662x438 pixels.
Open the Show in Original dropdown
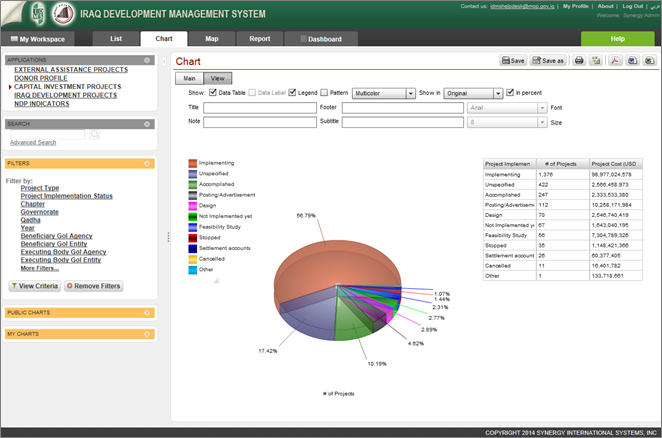(473, 93)
